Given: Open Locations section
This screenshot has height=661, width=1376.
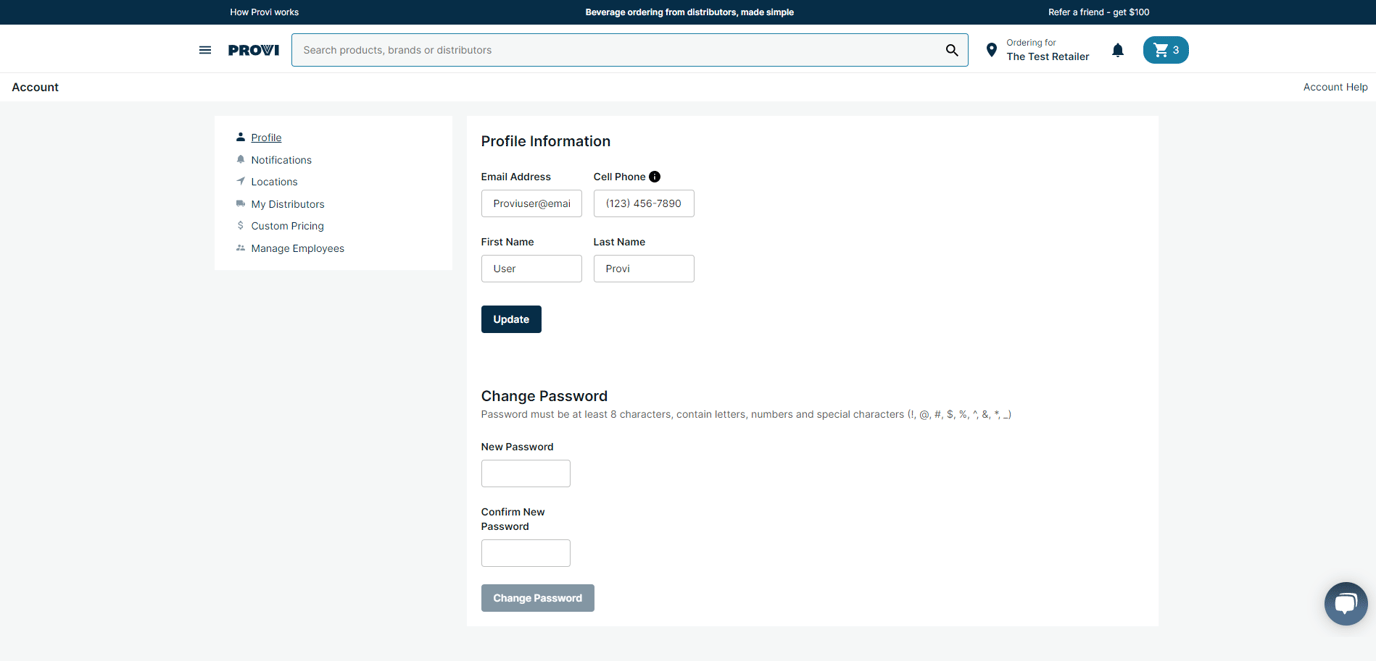Looking at the screenshot, I should pyautogui.click(x=274, y=182).
